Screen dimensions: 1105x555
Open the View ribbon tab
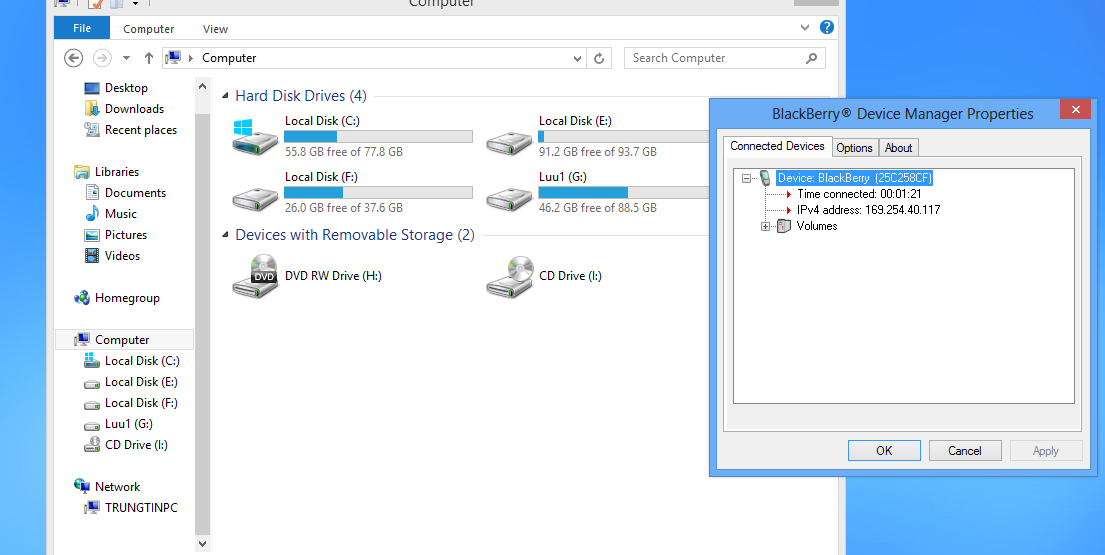click(215, 29)
